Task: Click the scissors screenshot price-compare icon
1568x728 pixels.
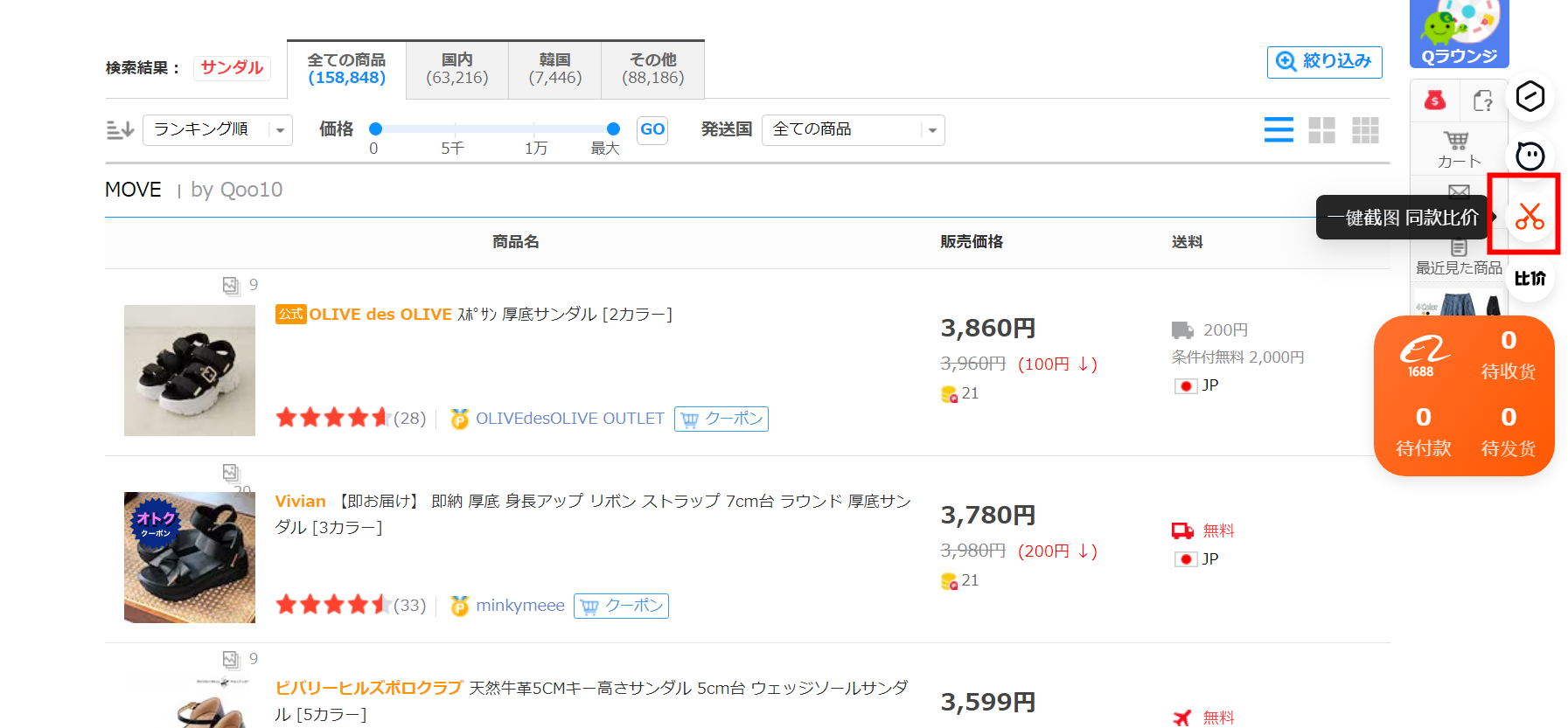Action: point(1530,216)
